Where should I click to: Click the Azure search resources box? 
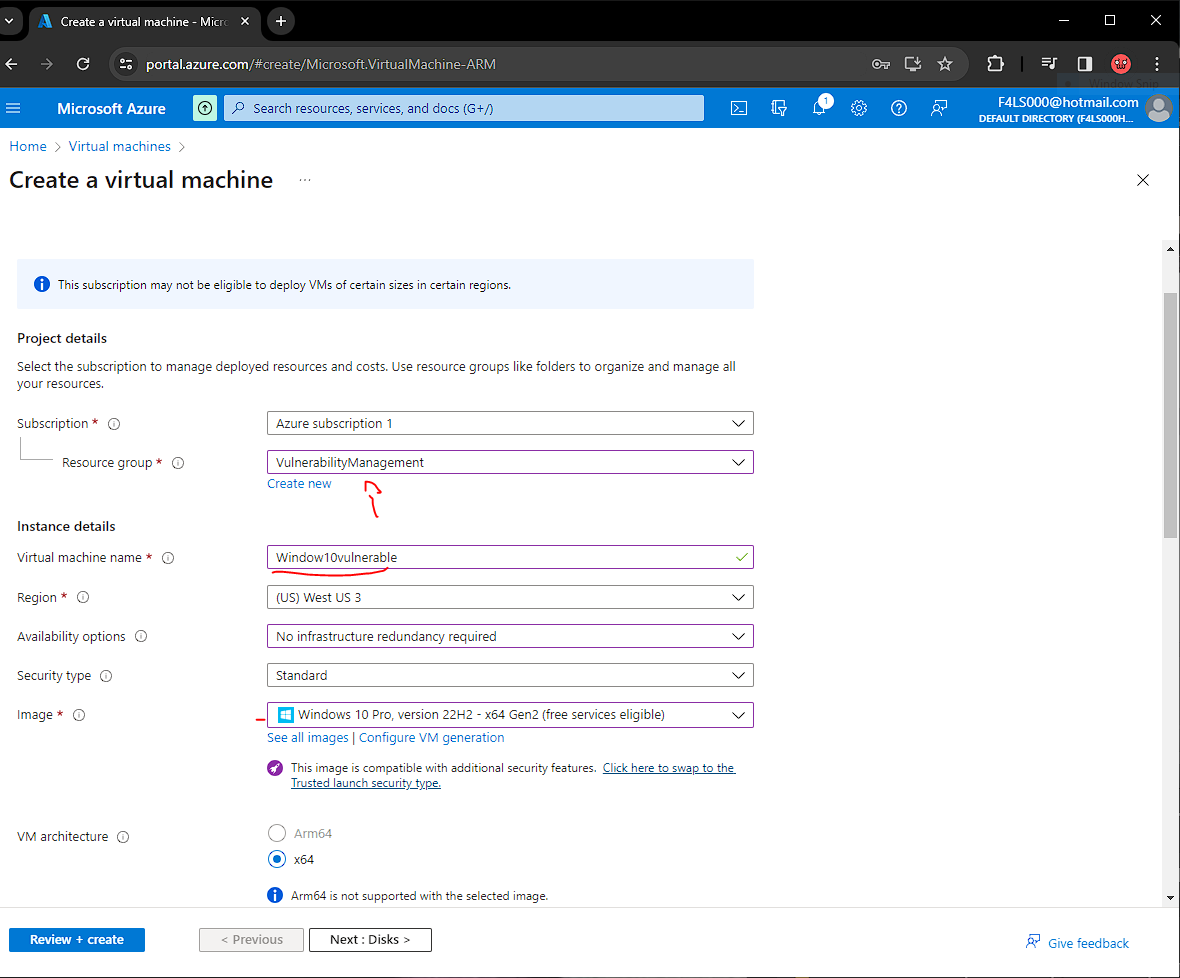click(464, 108)
